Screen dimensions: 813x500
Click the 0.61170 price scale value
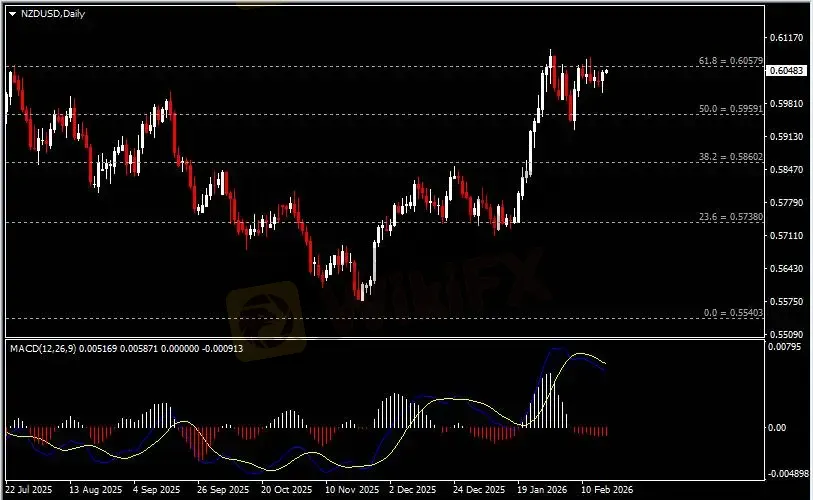click(787, 37)
